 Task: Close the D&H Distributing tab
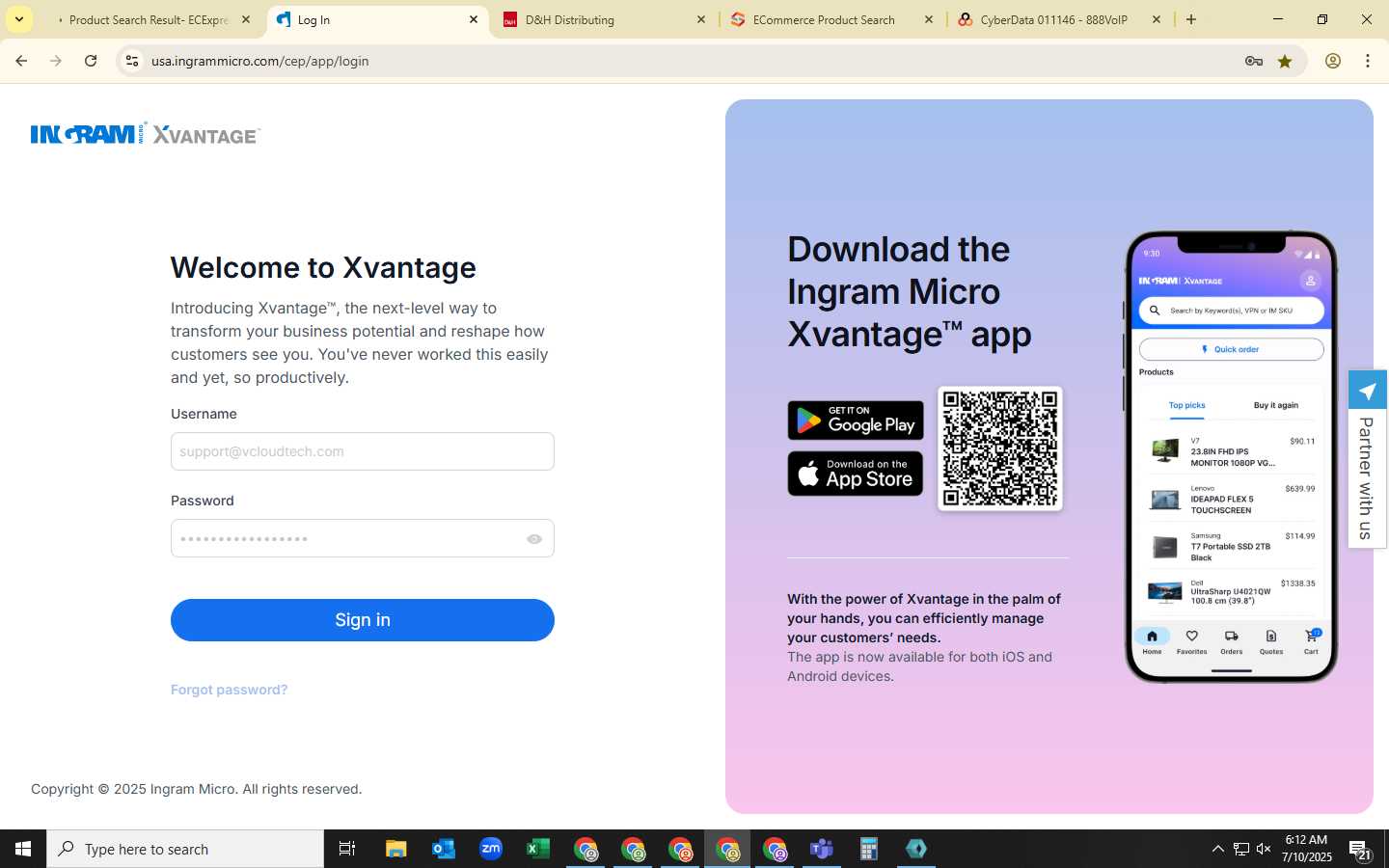point(701,19)
